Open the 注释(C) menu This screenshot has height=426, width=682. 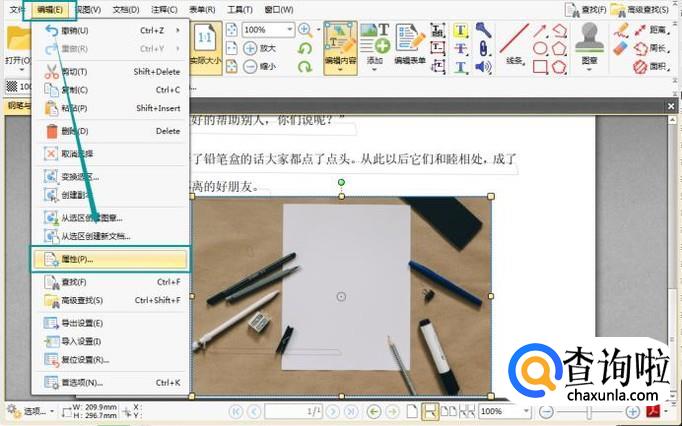click(164, 9)
